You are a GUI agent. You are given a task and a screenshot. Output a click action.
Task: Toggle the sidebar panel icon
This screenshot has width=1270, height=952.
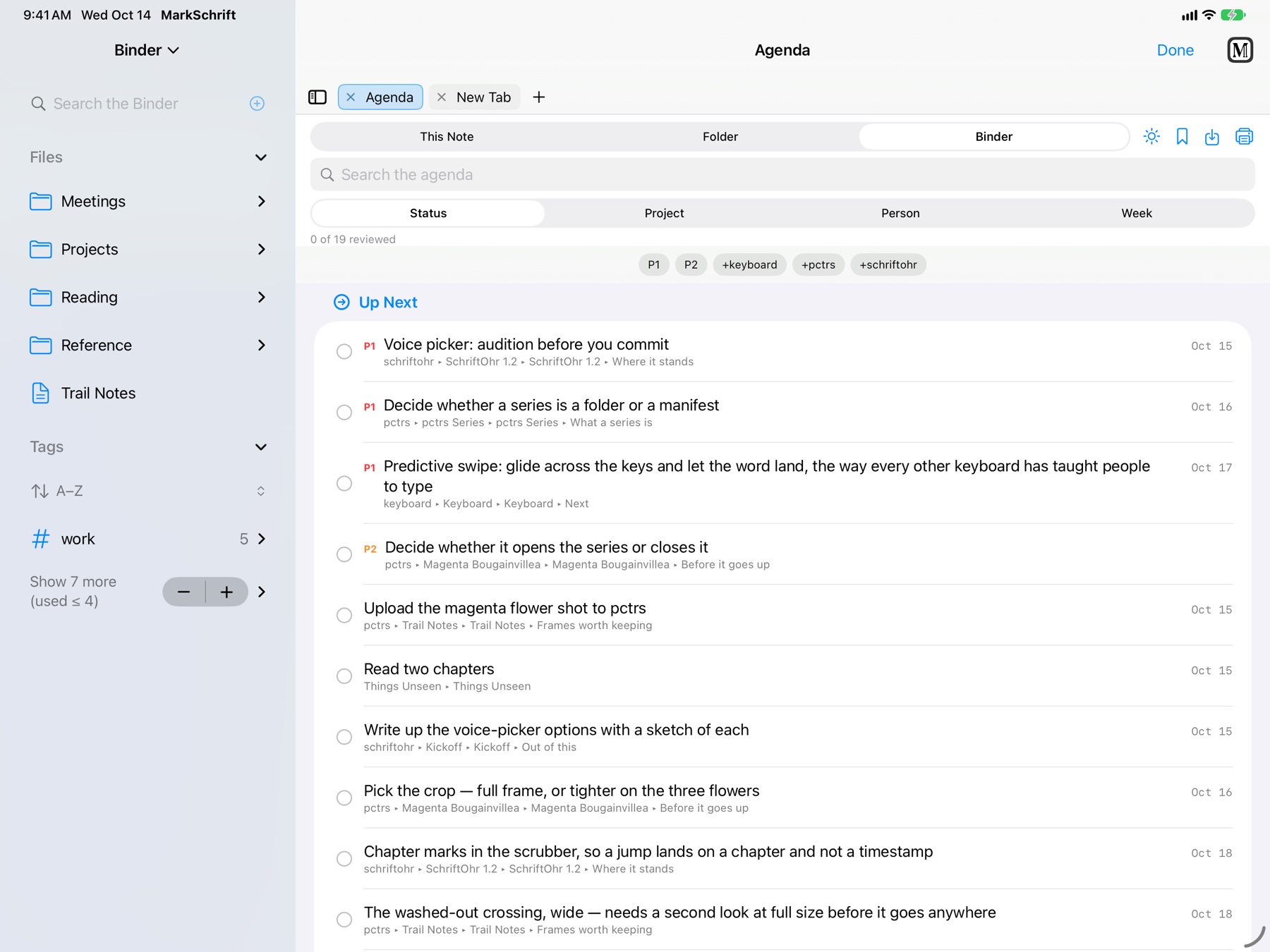(x=317, y=97)
